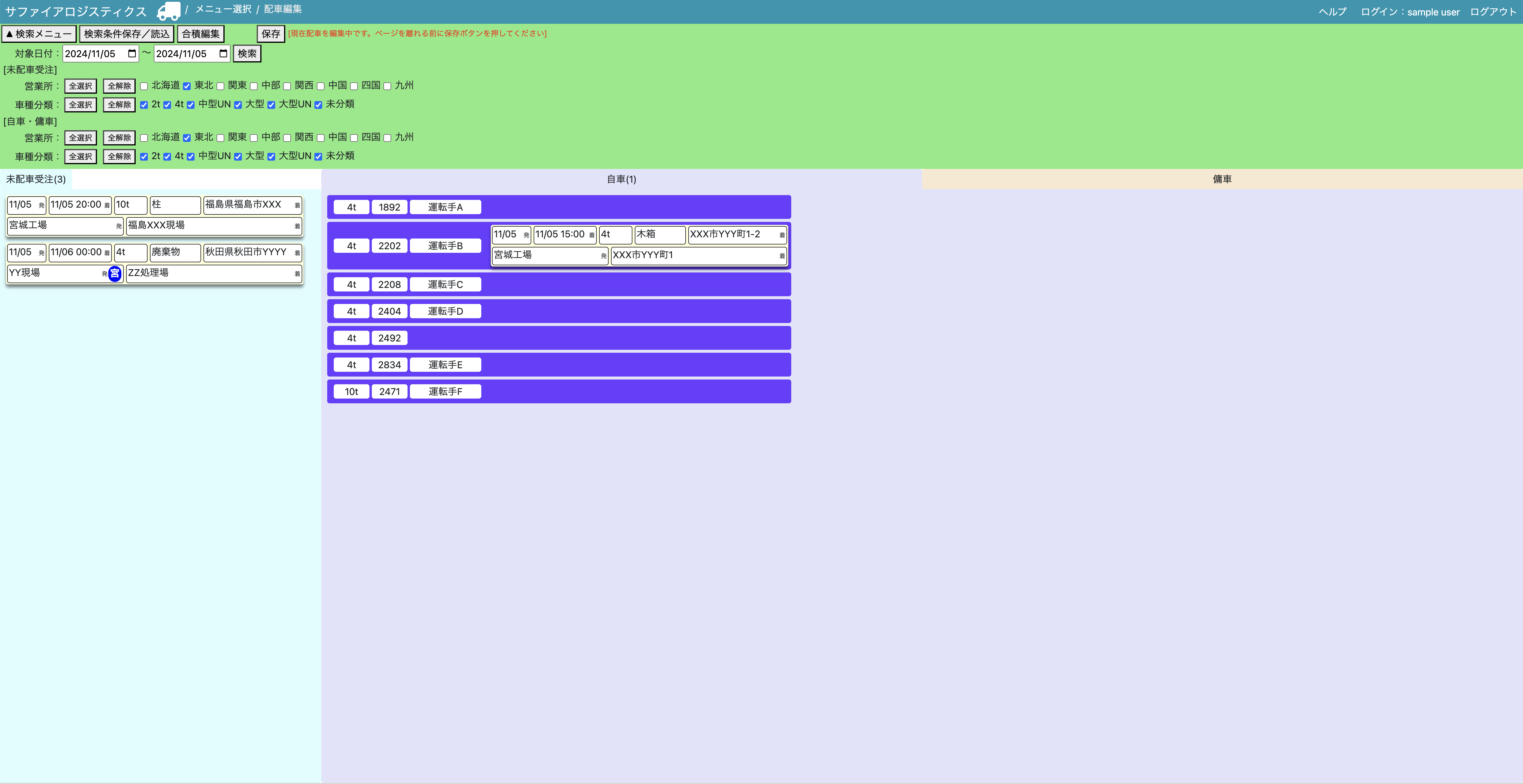Select the 傭車 column header

[1222, 179]
